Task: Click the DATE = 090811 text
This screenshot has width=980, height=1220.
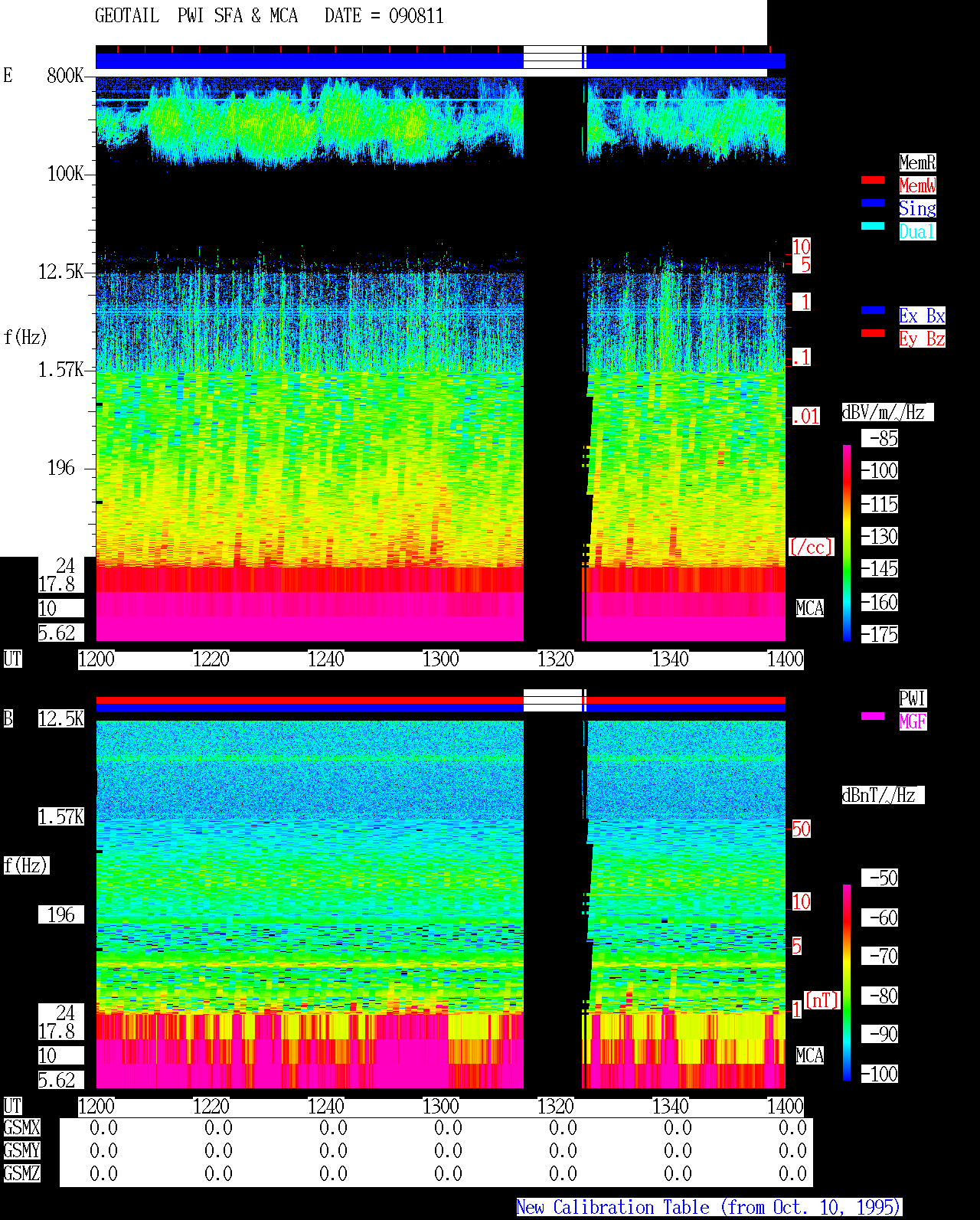Action: (384, 16)
